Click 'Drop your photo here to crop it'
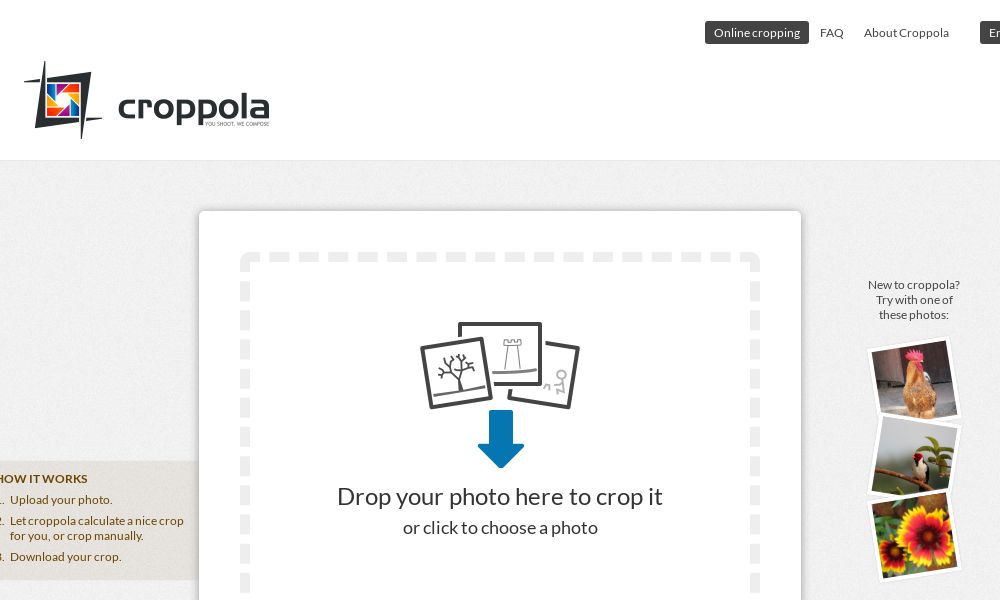 click(x=500, y=496)
